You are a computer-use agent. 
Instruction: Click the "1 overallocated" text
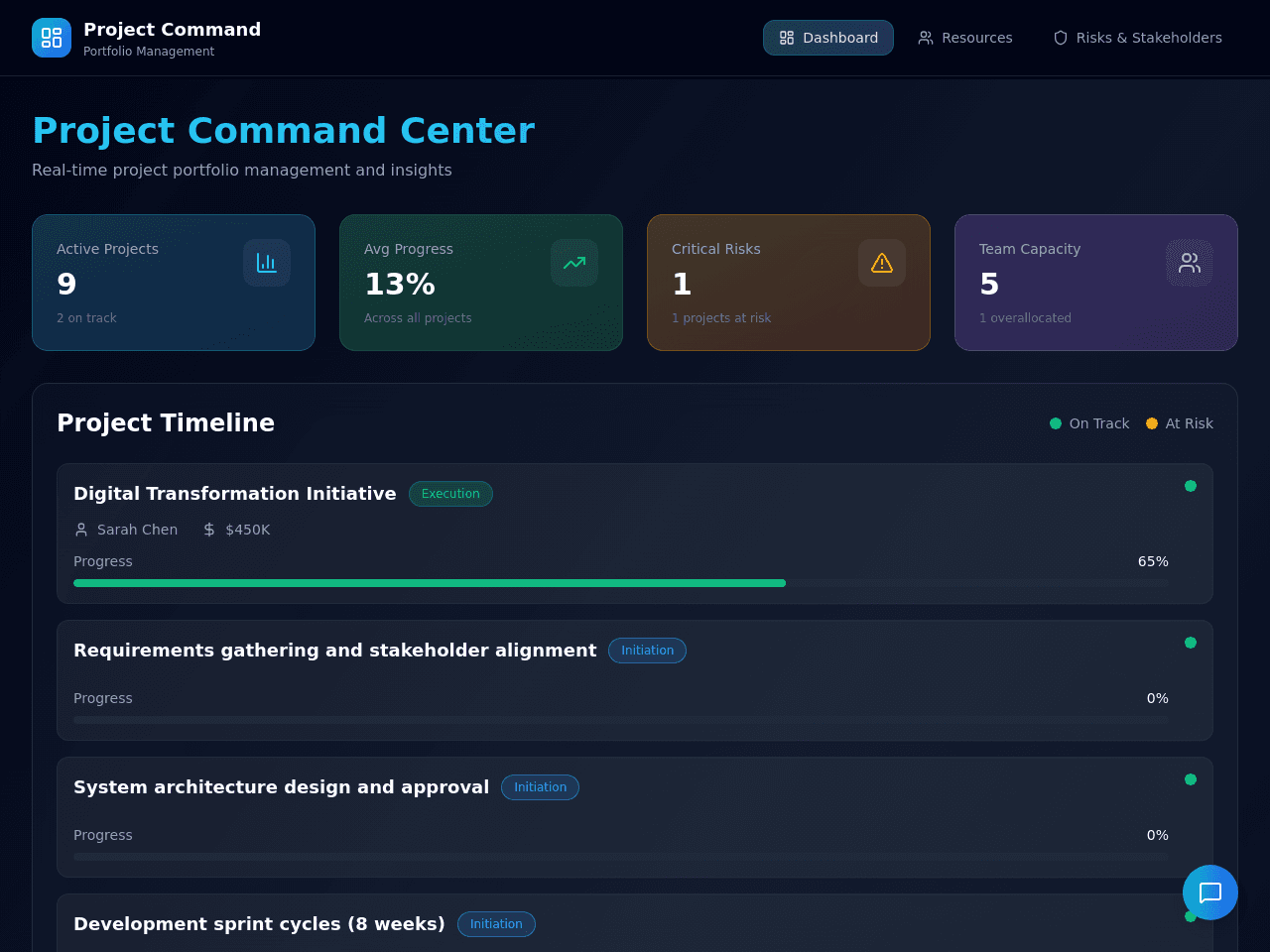pos(1025,318)
